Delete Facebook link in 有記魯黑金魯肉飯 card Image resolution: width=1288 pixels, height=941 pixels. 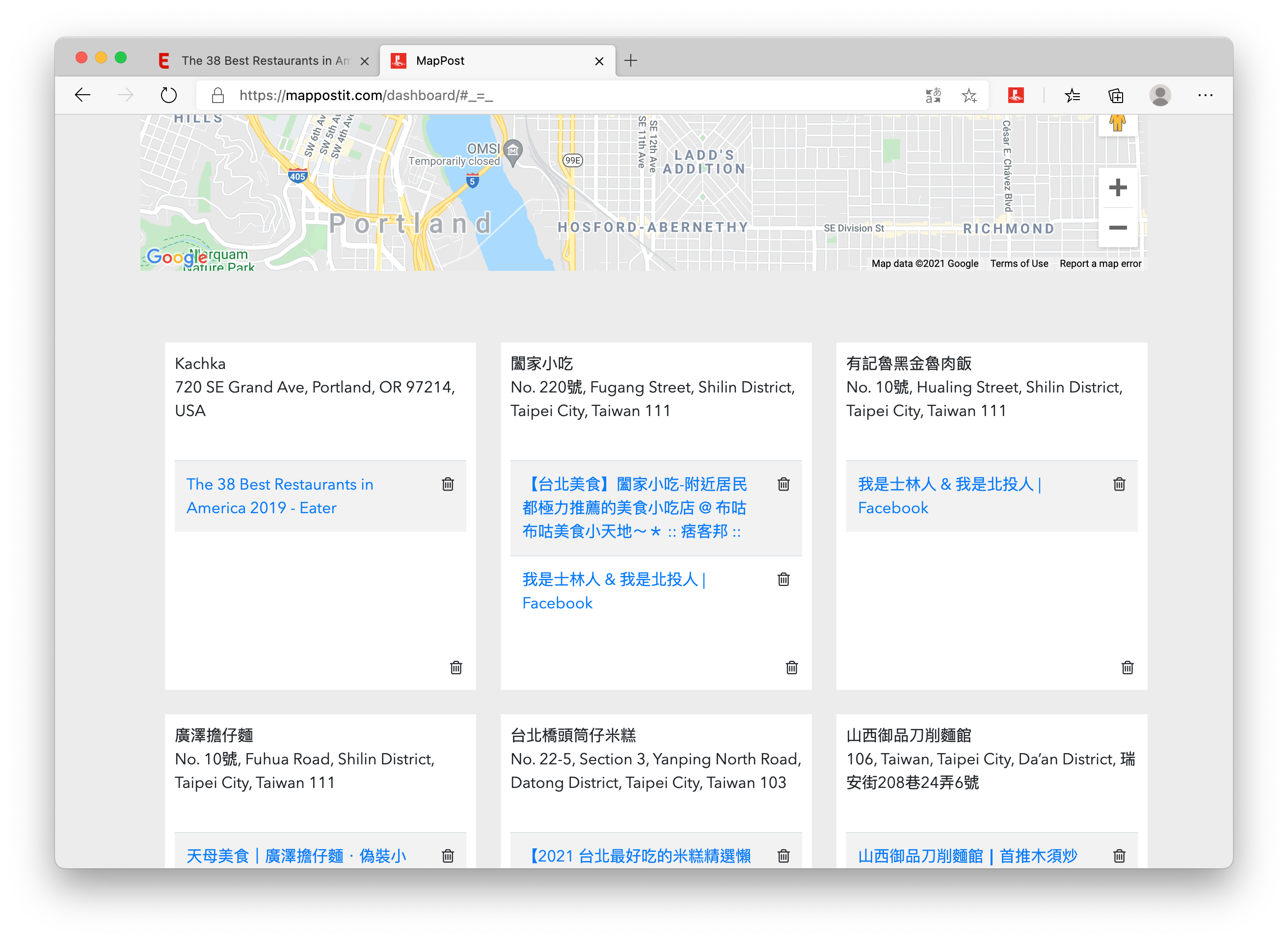click(1119, 484)
